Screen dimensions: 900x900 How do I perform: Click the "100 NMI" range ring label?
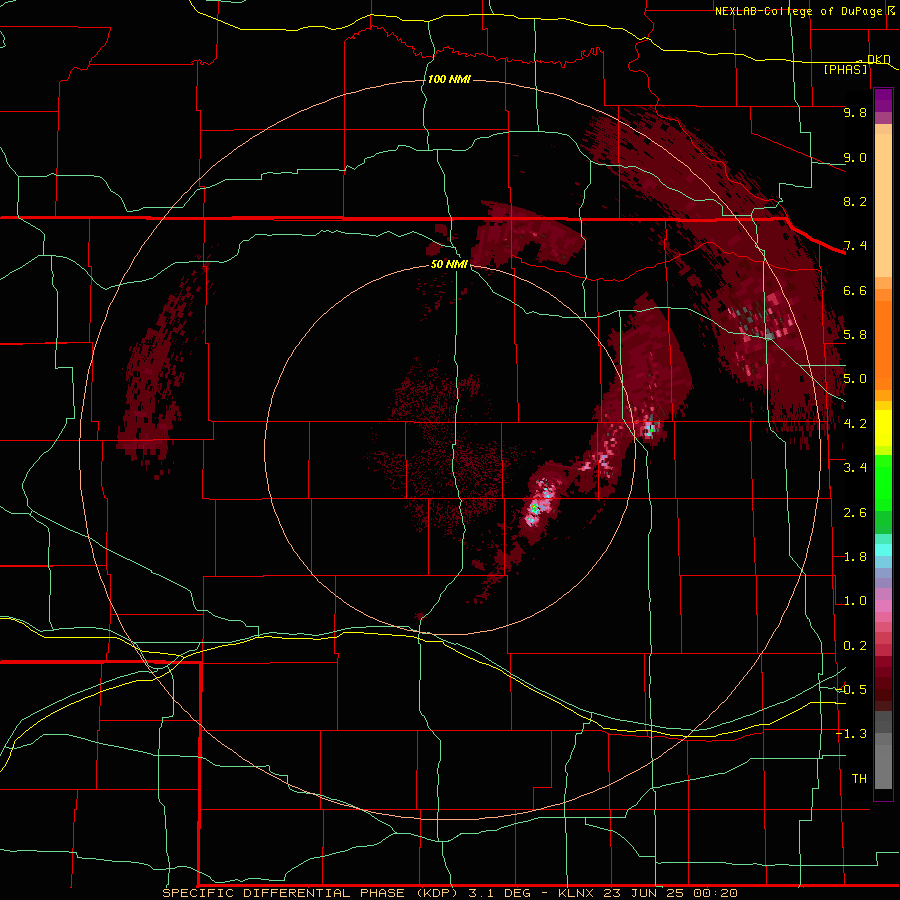[449, 79]
